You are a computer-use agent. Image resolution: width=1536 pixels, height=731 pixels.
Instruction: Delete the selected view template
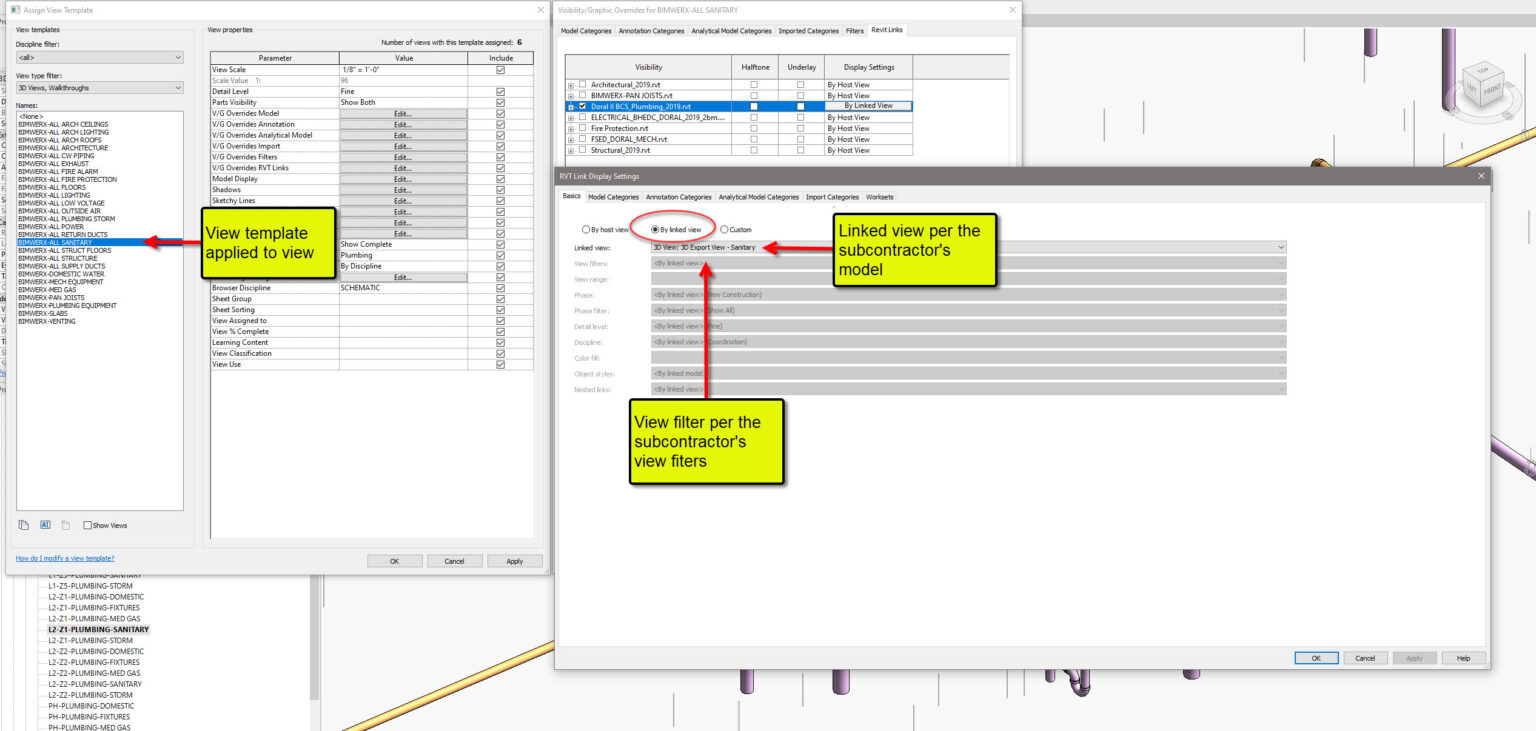point(64,525)
